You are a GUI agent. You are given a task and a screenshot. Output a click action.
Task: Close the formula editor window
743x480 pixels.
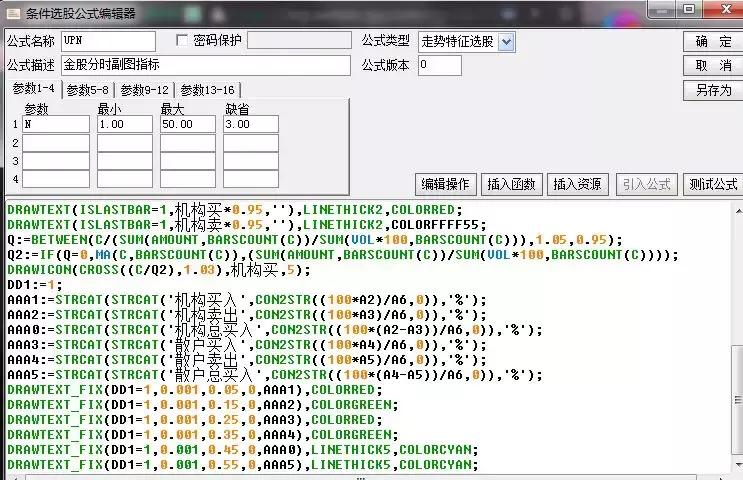tap(724, 9)
